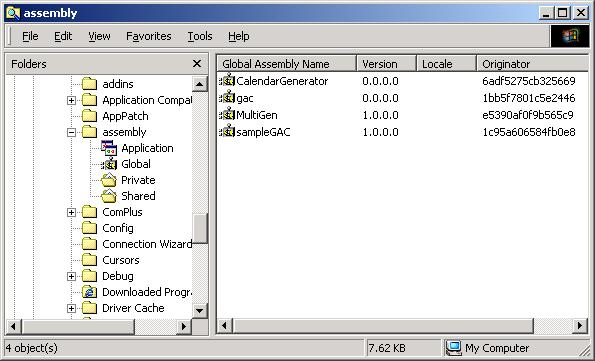This screenshot has width=595, height=361.
Task: Expand the Driver Cache folder node
Action: click(x=71, y=308)
